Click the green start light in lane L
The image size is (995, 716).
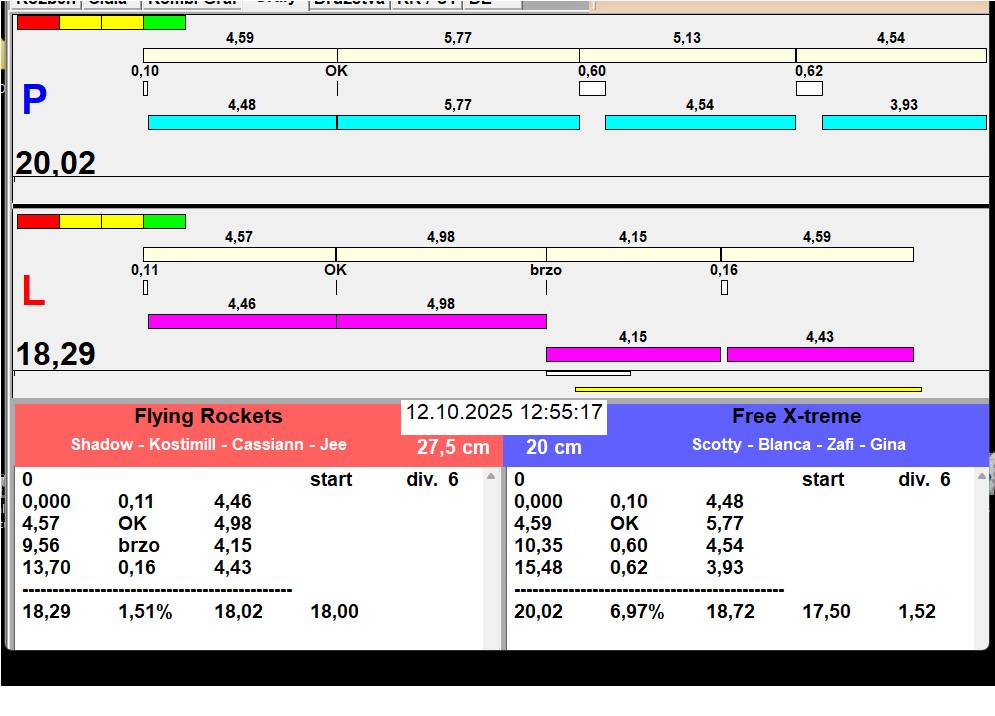tap(164, 221)
